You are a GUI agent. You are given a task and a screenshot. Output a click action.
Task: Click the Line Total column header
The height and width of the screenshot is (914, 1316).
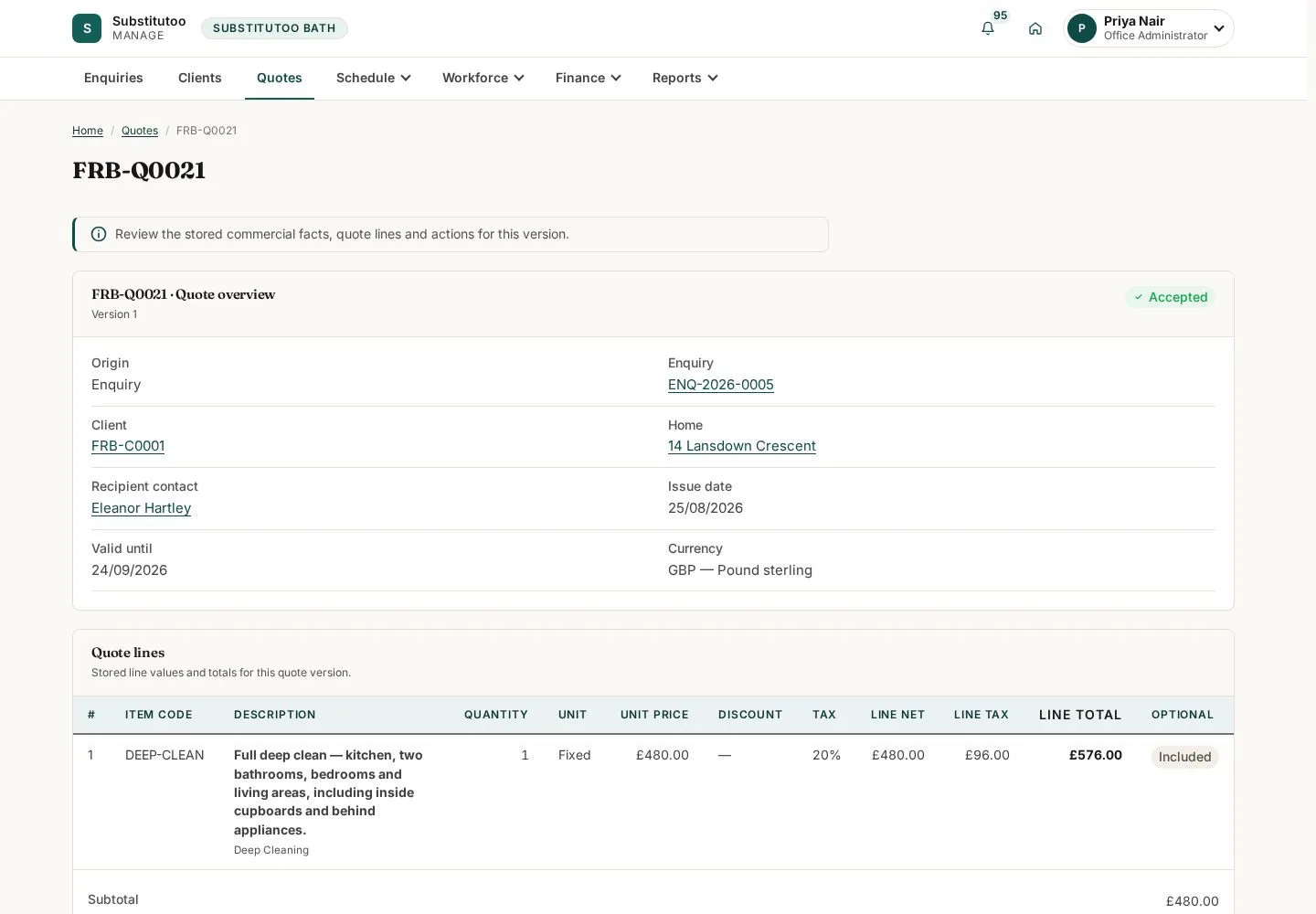click(1080, 715)
